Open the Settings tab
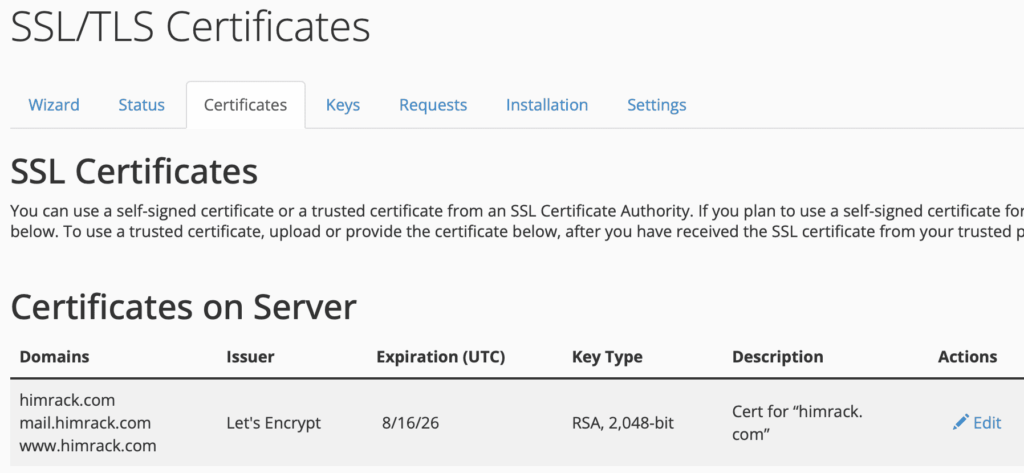The image size is (1024, 473). 656,105
